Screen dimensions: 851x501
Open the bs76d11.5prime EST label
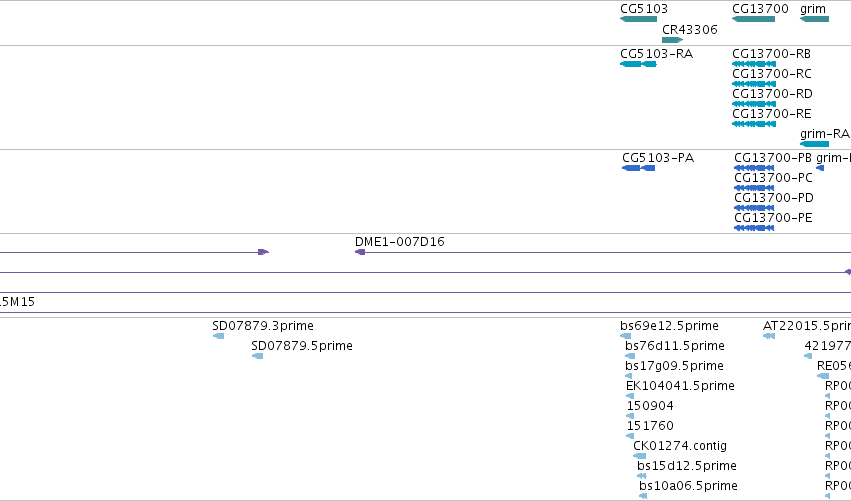pos(675,346)
